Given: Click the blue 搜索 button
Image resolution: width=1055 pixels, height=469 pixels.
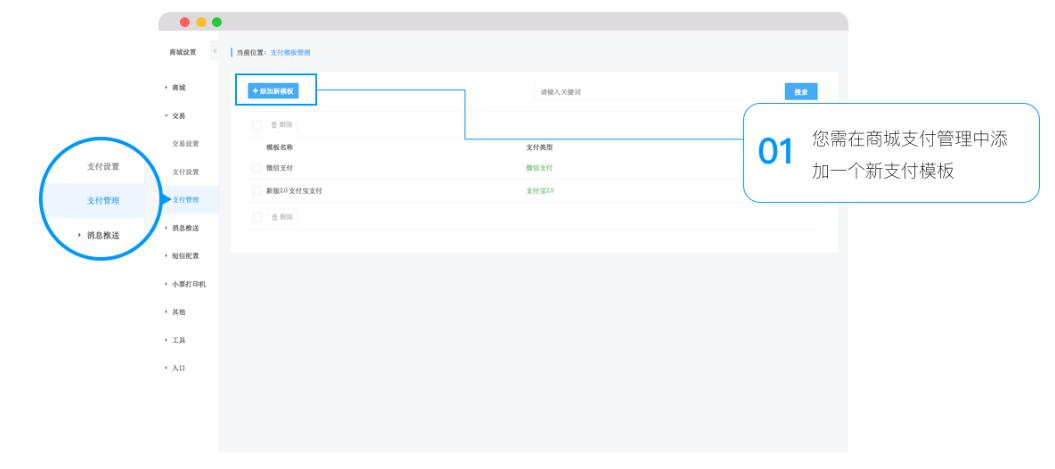Looking at the screenshot, I should [801, 92].
